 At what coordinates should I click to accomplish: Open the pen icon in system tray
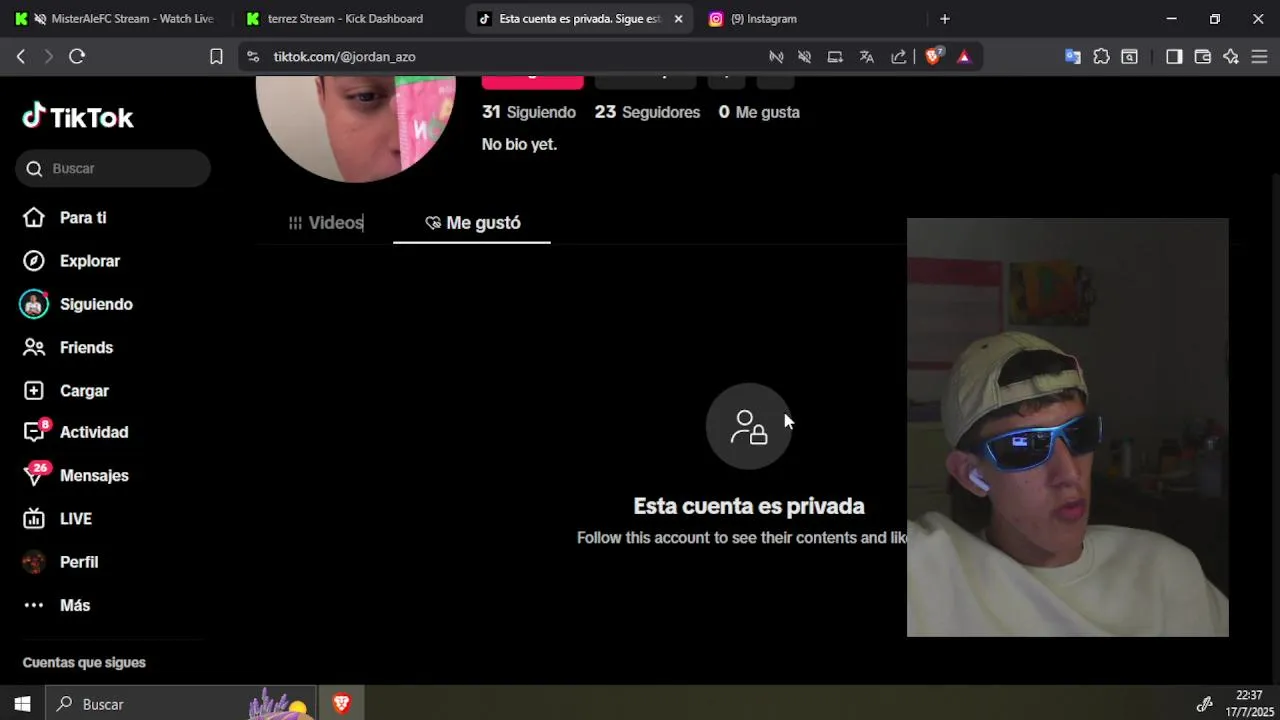tap(1204, 704)
